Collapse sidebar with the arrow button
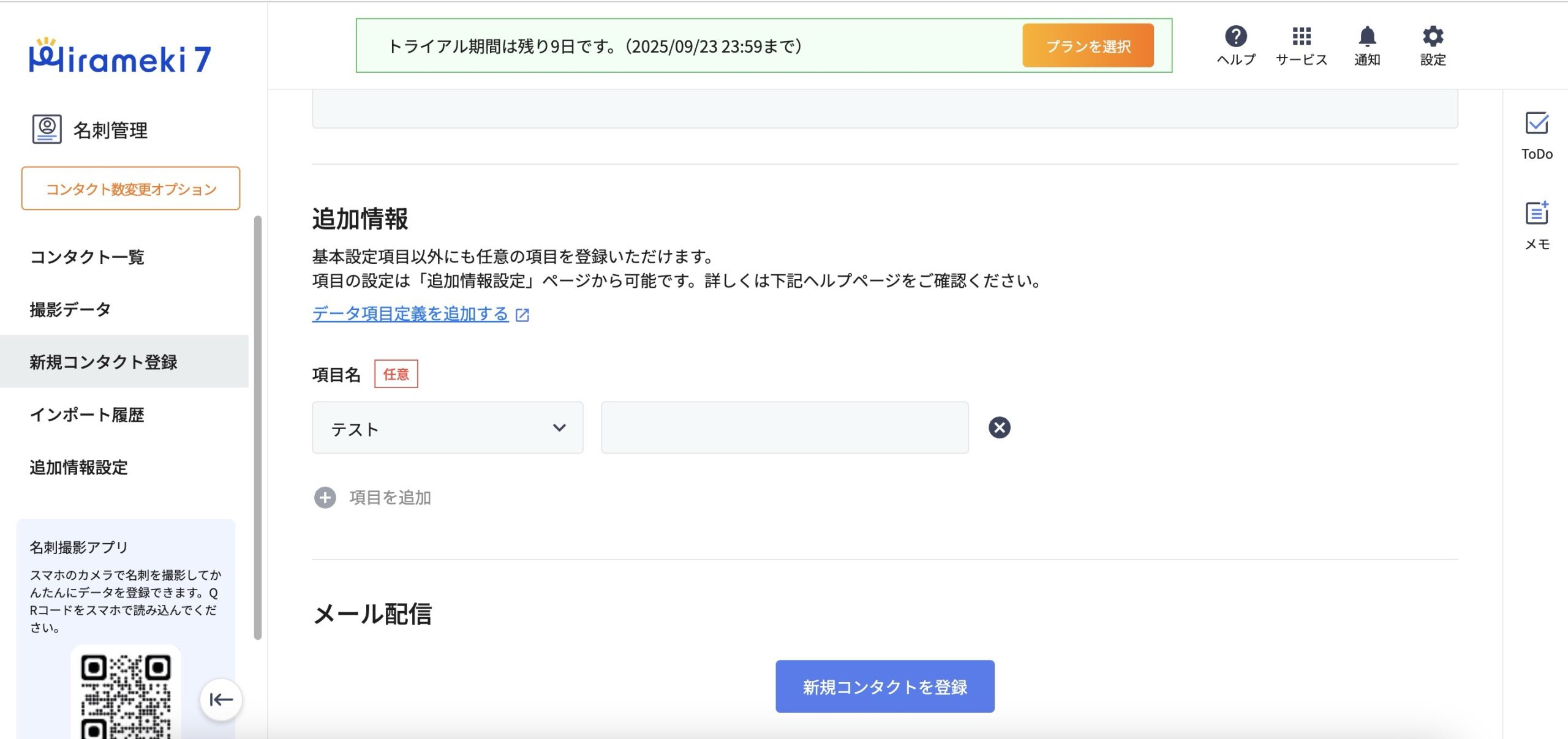 221,699
